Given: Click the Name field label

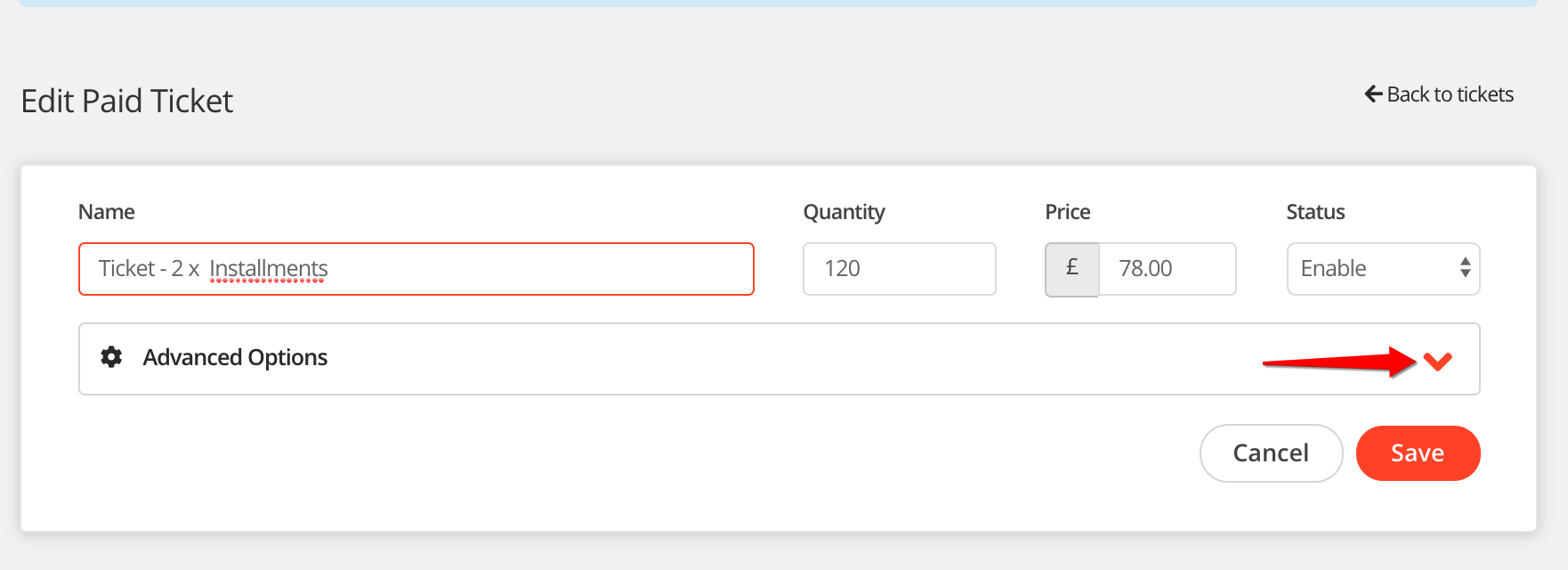Looking at the screenshot, I should (107, 212).
